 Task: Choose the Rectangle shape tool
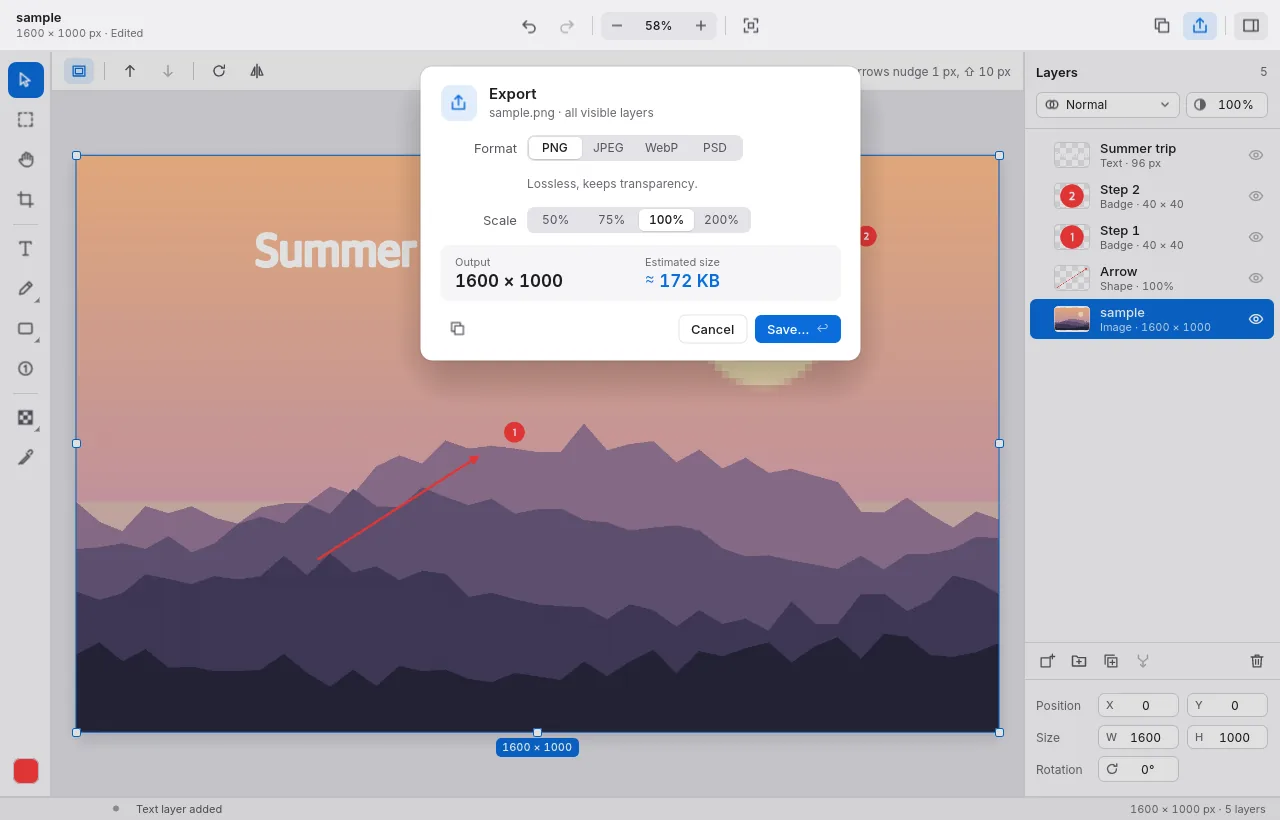[26, 329]
